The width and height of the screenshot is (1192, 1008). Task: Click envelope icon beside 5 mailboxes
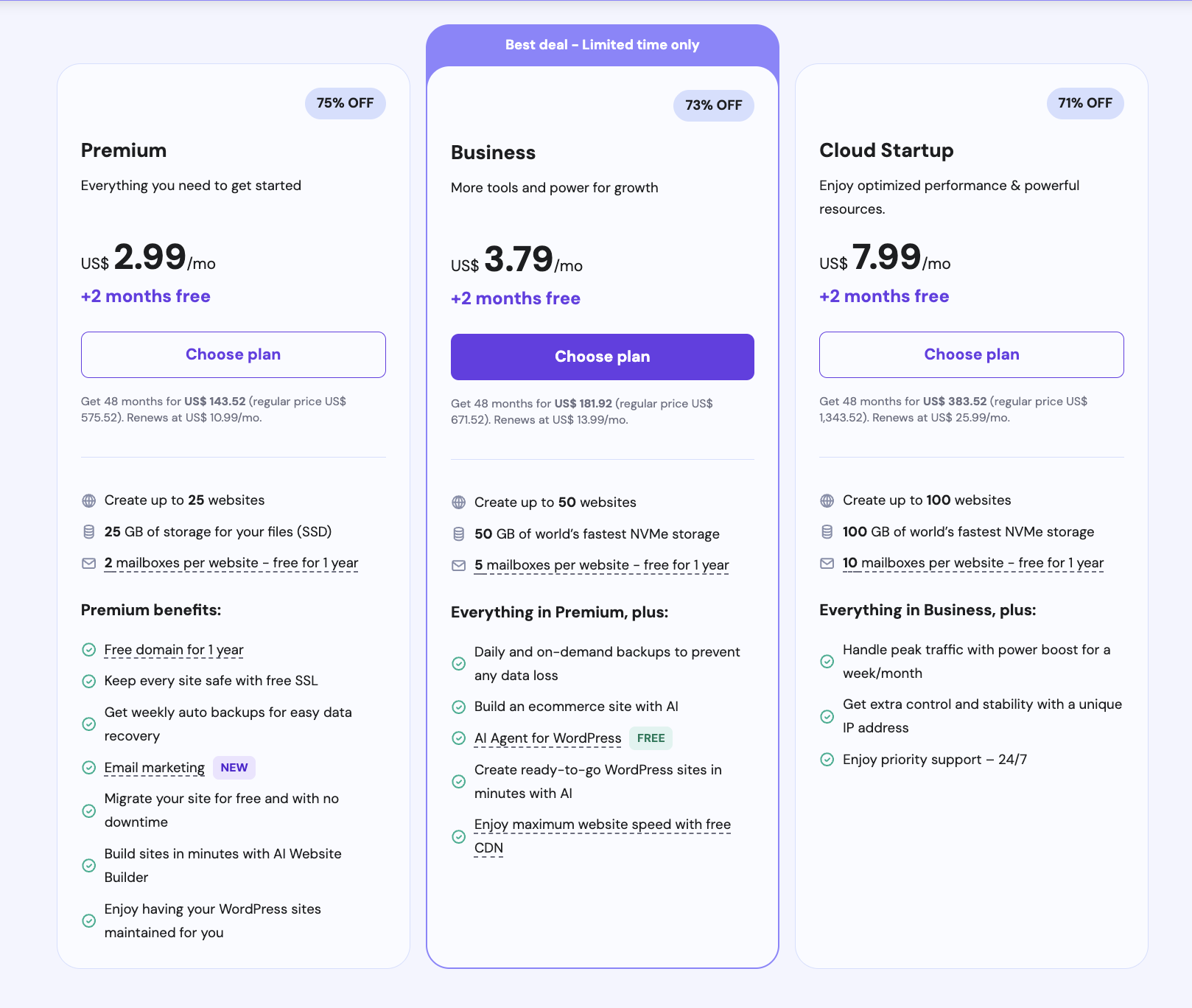click(x=458, y=566)
